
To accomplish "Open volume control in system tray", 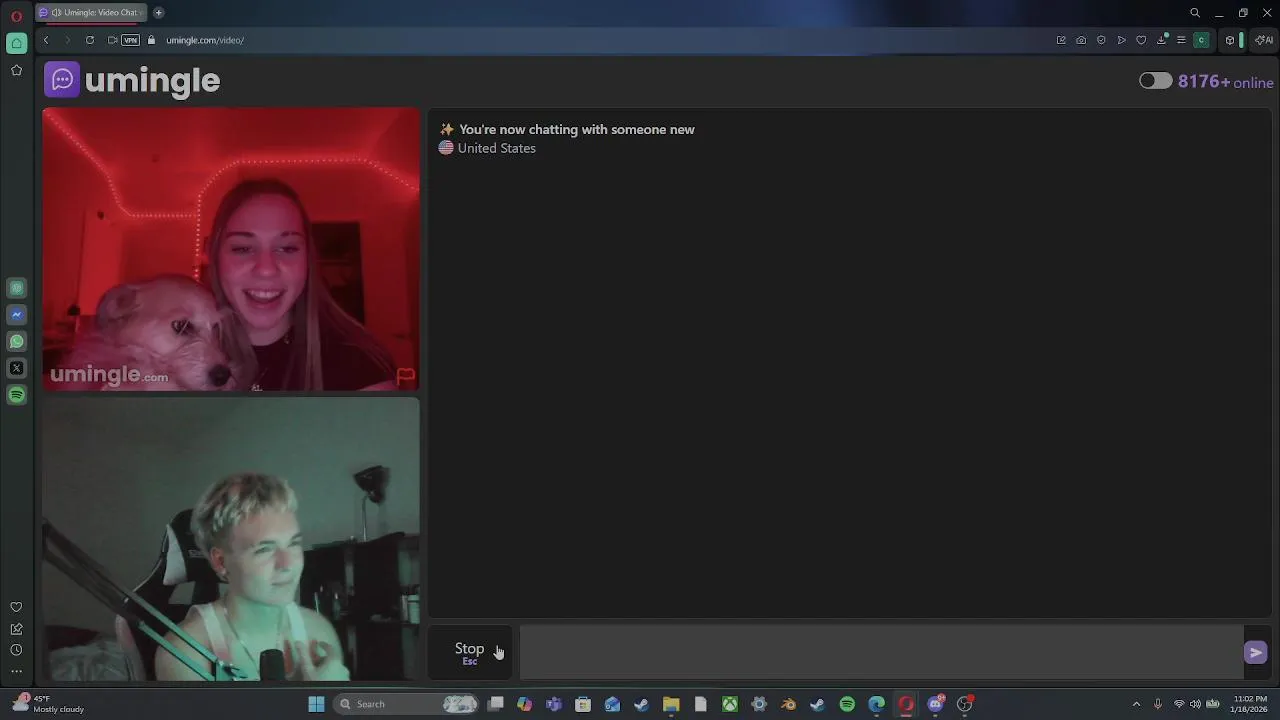I will (x=1195, y=704).
